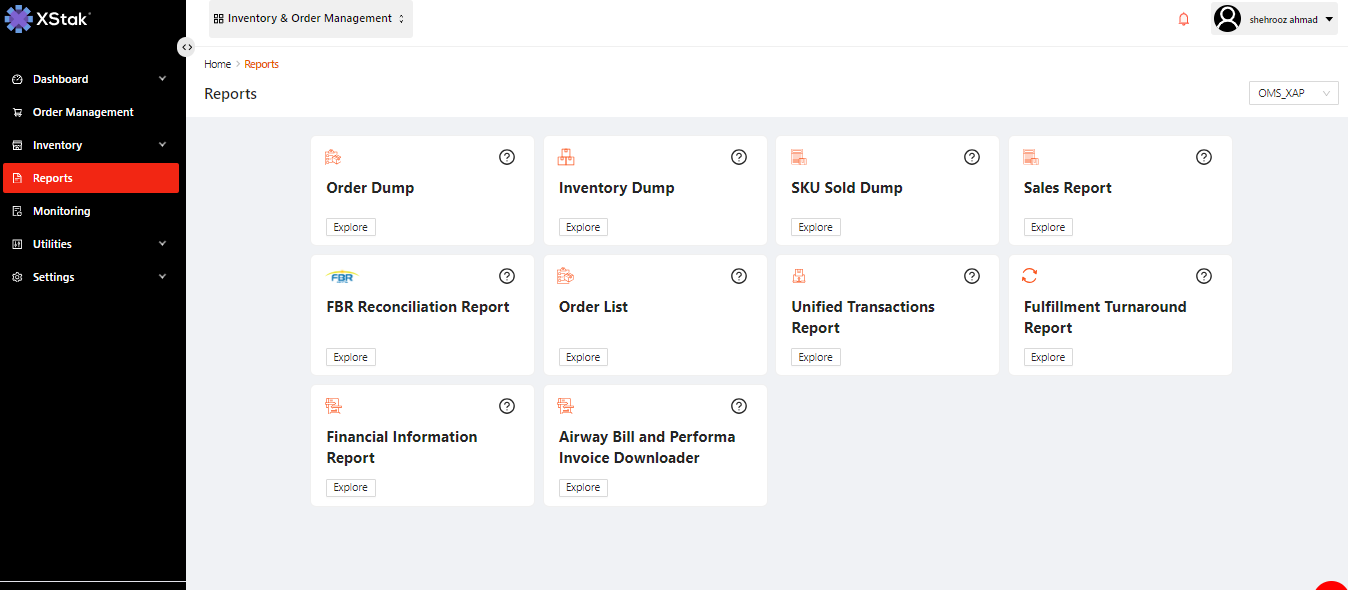Expand the Dashboard sidebar menu
1348x590 pixels.
90,79
